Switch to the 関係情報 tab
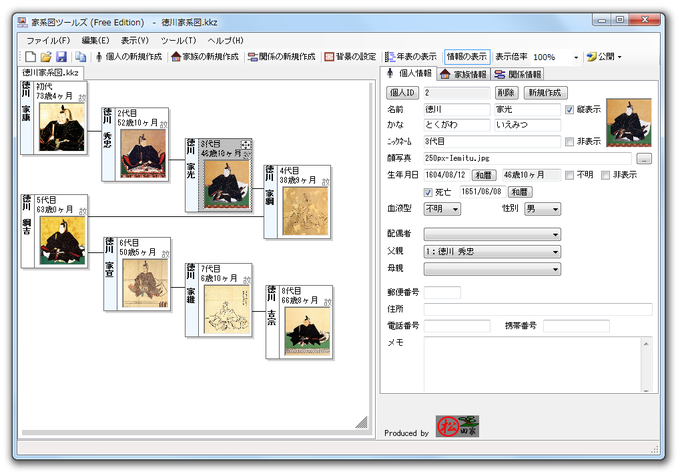The width and height of the screenshot is (680, 474). pos(518,75)
